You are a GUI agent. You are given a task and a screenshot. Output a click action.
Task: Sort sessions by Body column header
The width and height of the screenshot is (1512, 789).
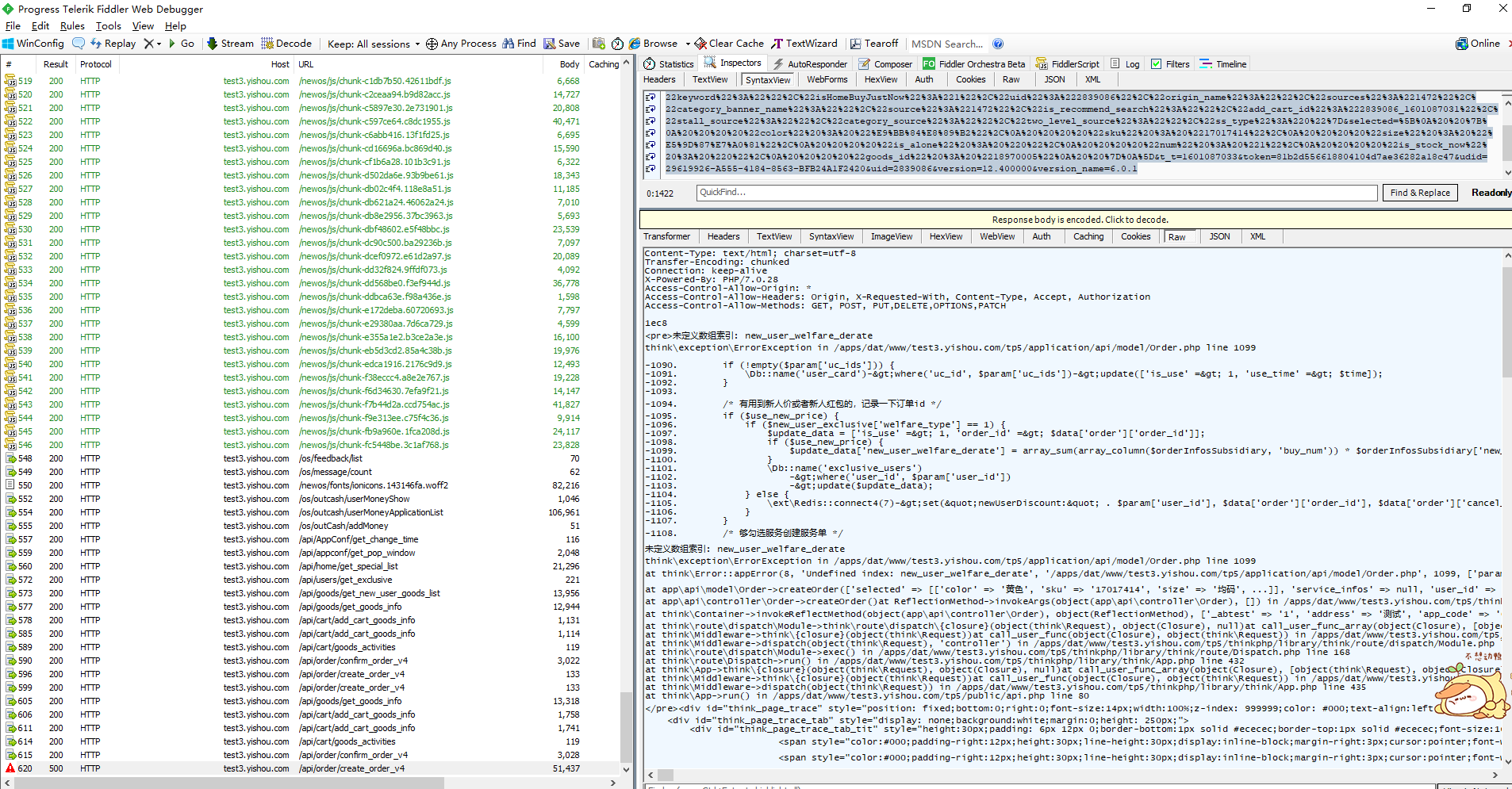[569, 64]
